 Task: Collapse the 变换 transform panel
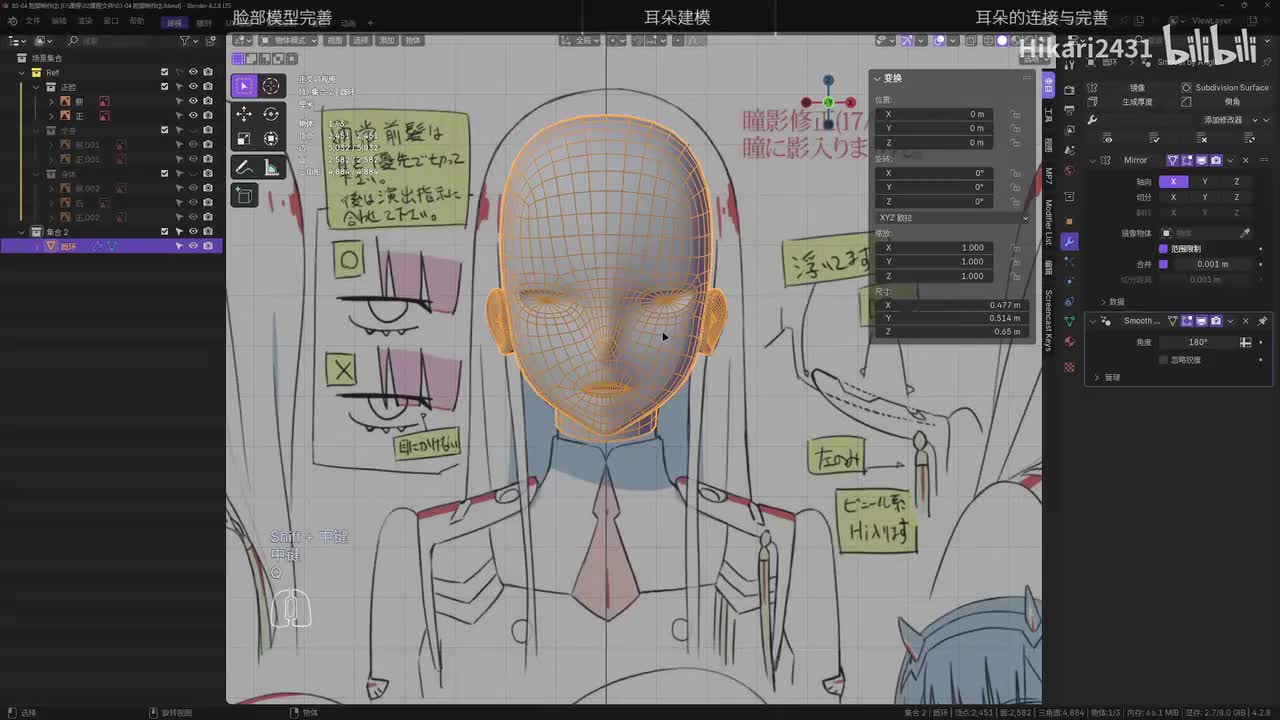pos(878,78)
